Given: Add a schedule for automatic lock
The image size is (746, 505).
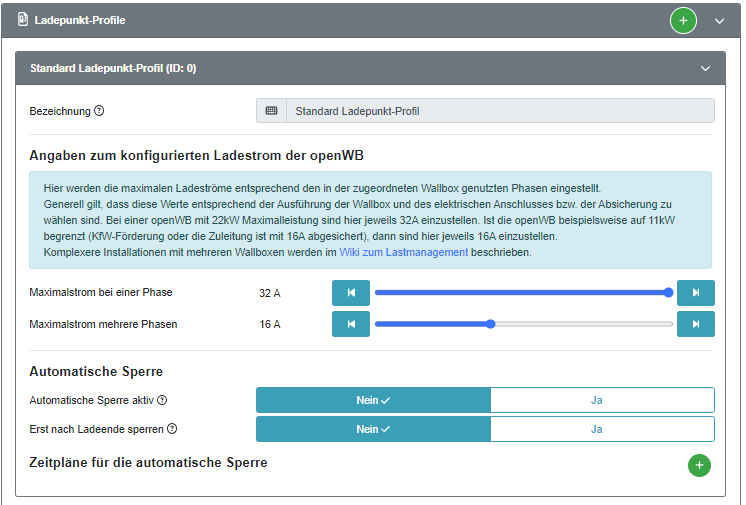Looking at the screenshot, I should (699, 465).
